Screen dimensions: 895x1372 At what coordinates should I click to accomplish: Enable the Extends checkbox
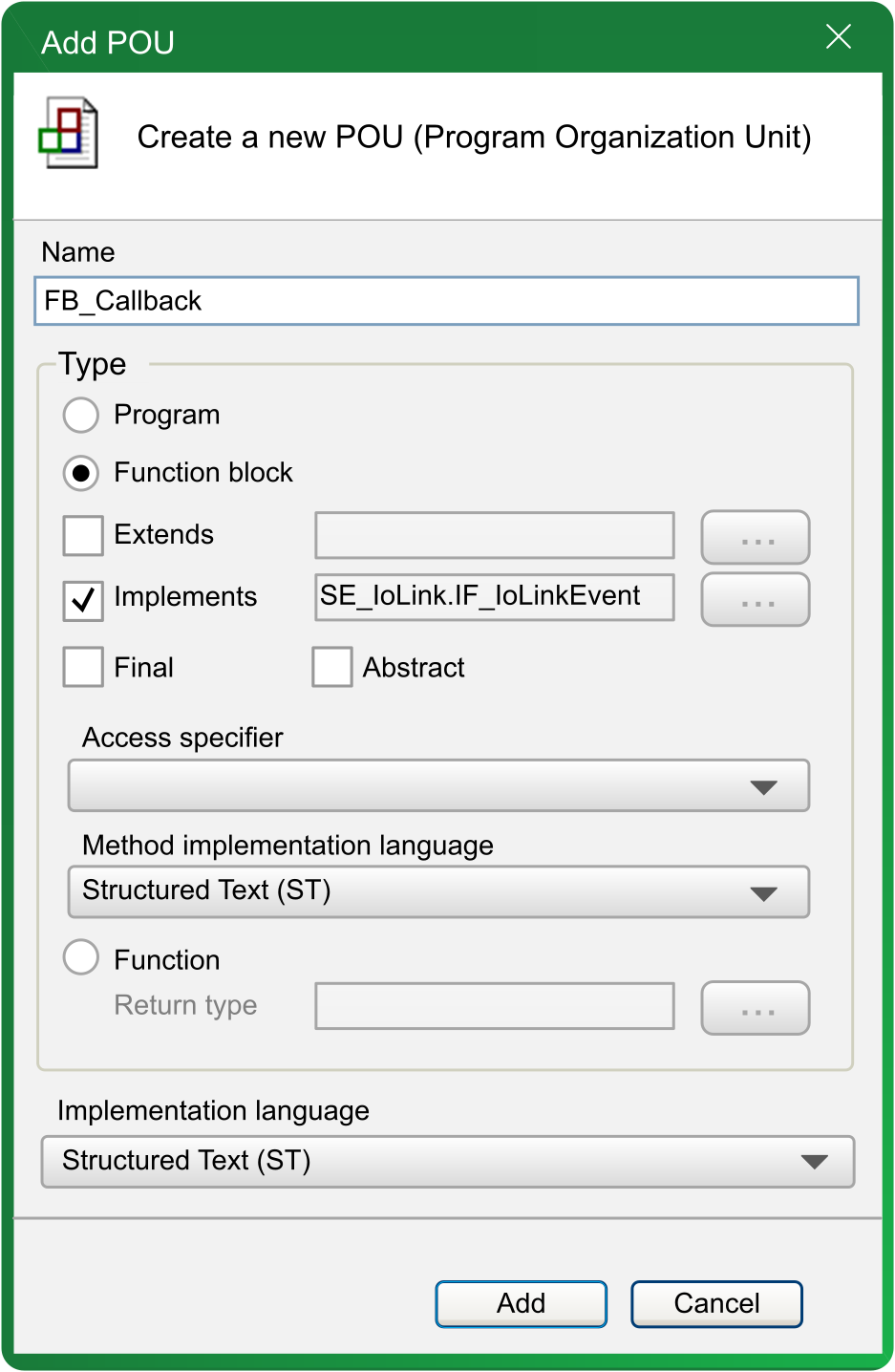(83, 535)
